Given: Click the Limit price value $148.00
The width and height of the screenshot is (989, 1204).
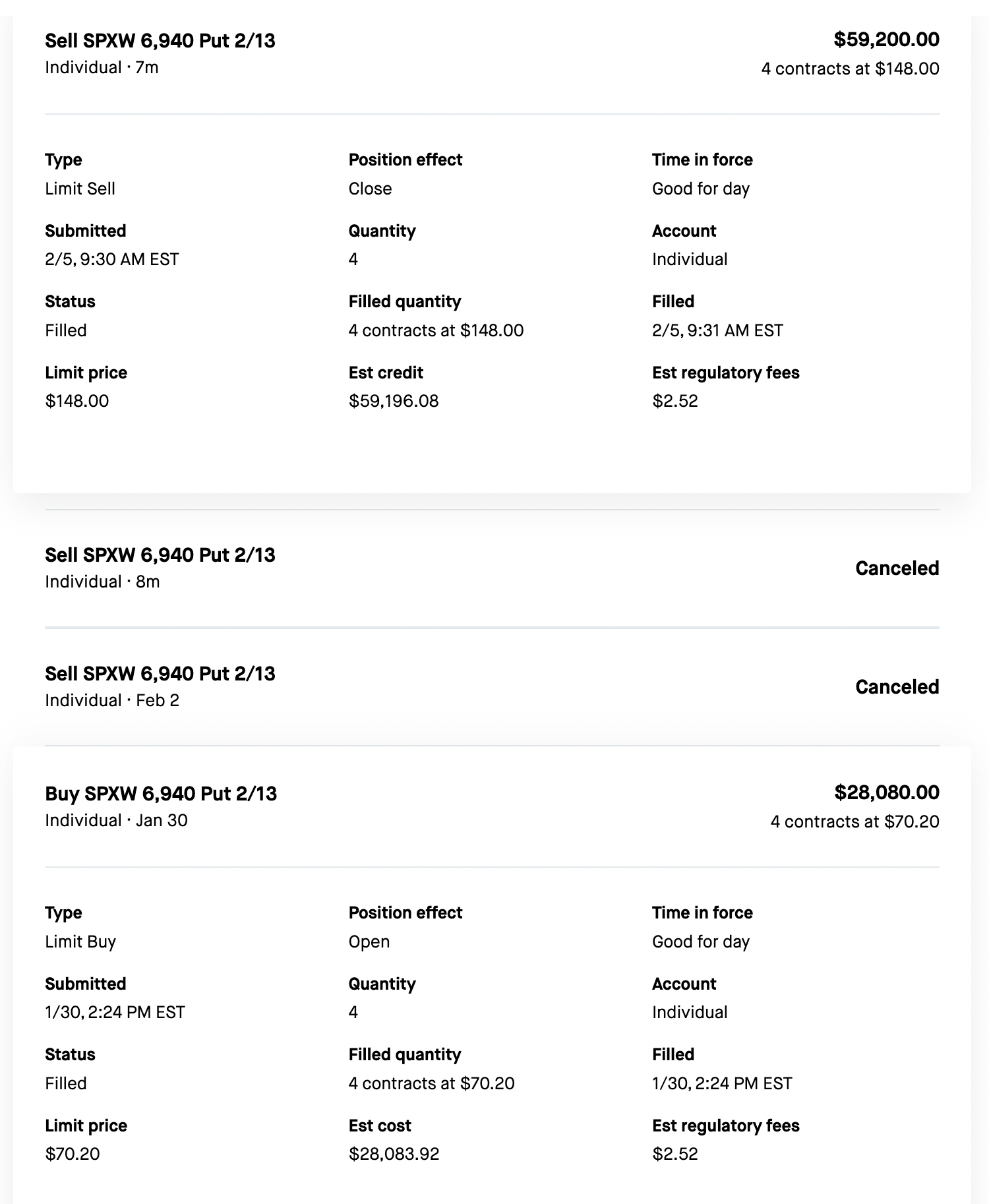Looking at the screenshot, I should coord(76,401).
